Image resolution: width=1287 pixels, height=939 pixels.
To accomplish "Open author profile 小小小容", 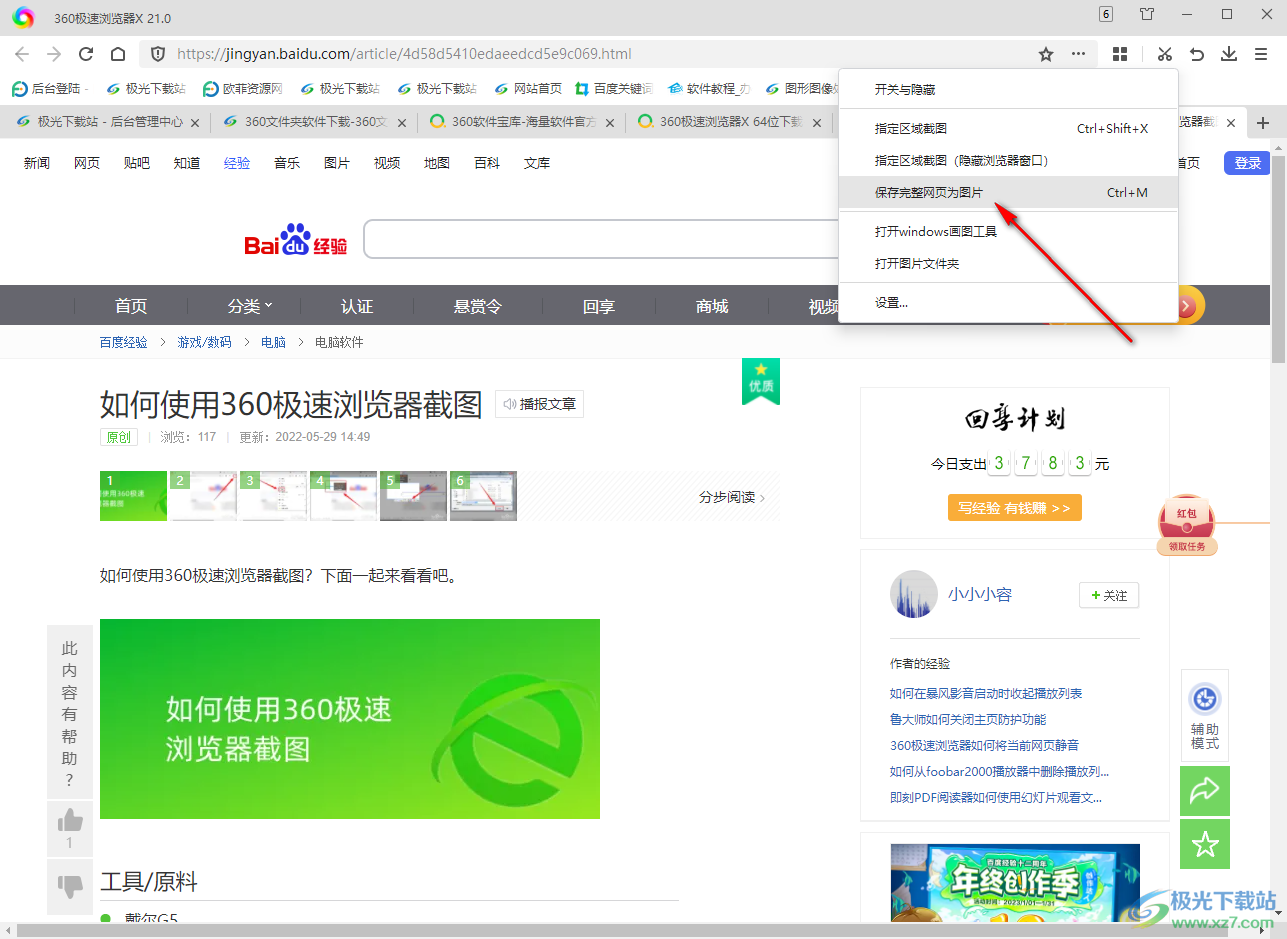I will 980,594.
